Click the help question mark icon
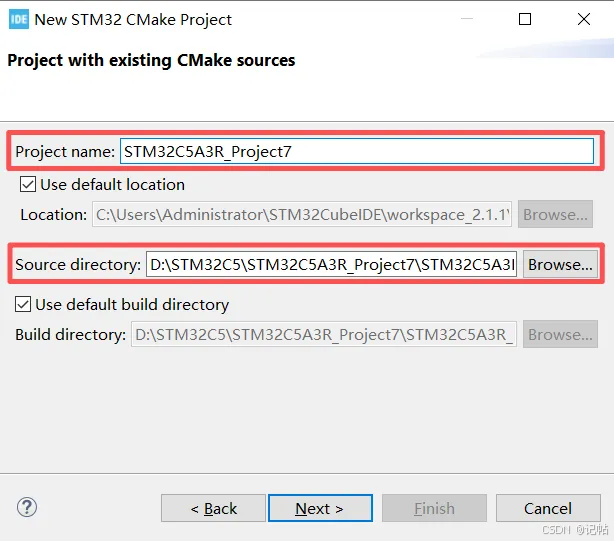 pos(27,508)
